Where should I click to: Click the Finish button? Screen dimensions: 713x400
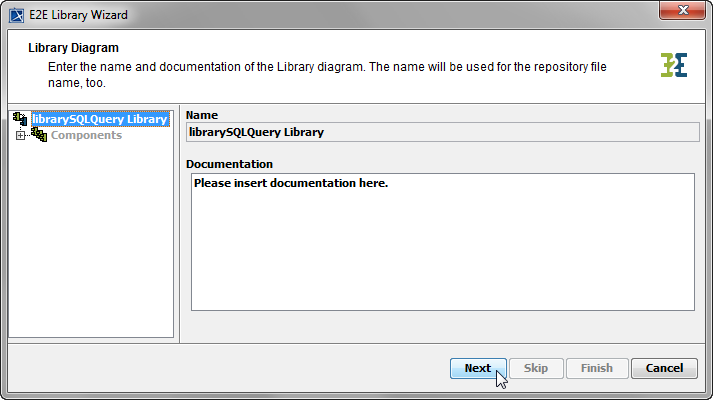point(597,368)
